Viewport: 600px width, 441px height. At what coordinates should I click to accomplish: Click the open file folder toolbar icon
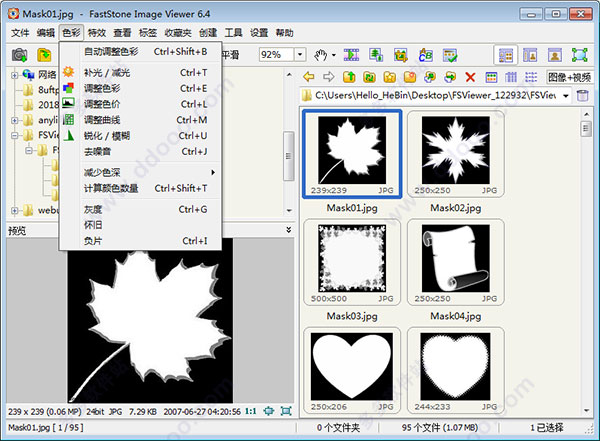pos(44,55)
